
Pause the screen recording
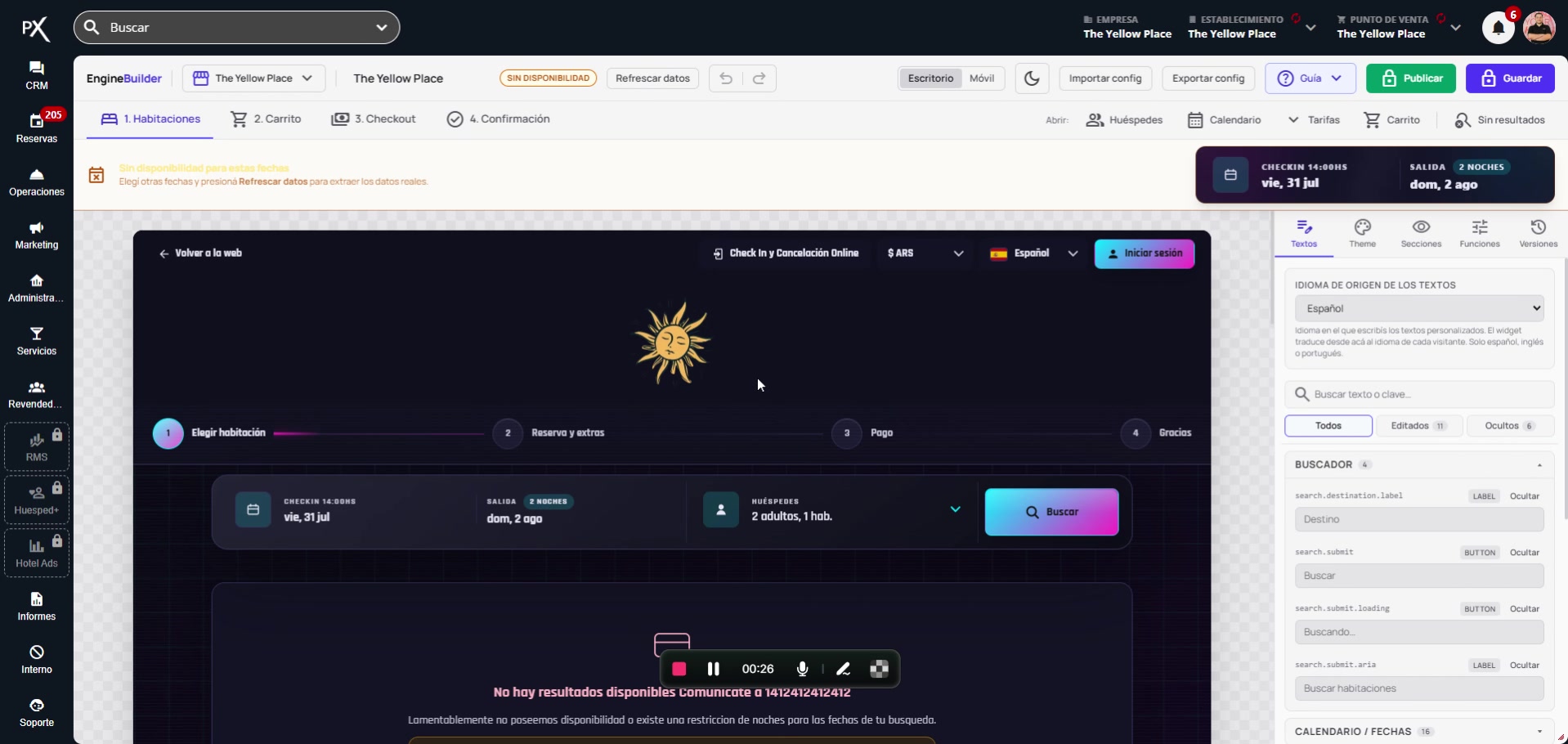[713, 669]
